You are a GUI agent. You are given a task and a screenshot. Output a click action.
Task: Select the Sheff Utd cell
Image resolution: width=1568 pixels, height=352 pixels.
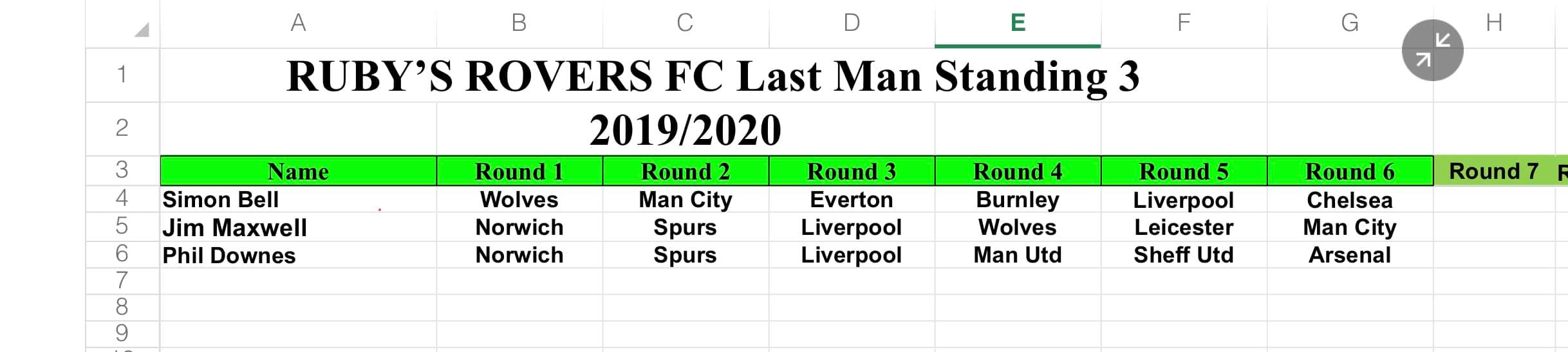(x=1184, y=255)
